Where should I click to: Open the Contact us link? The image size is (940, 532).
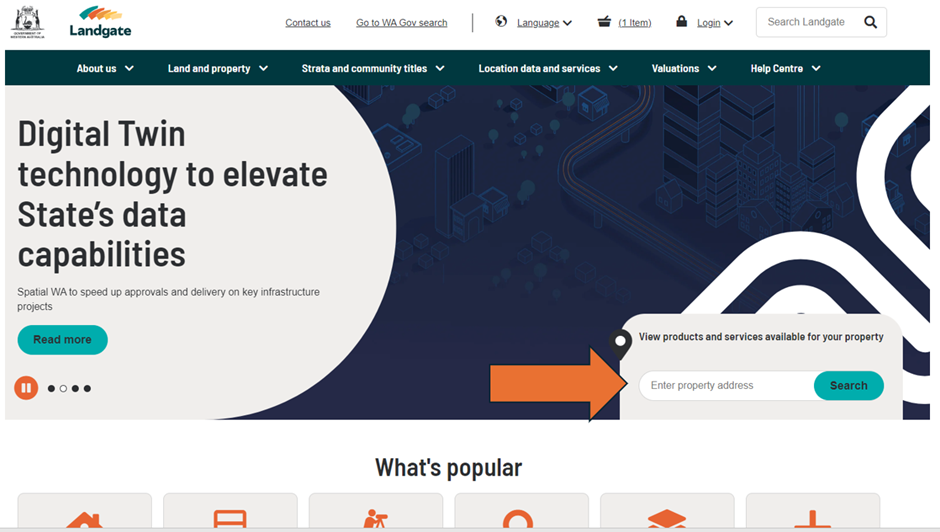click(308, 23)
